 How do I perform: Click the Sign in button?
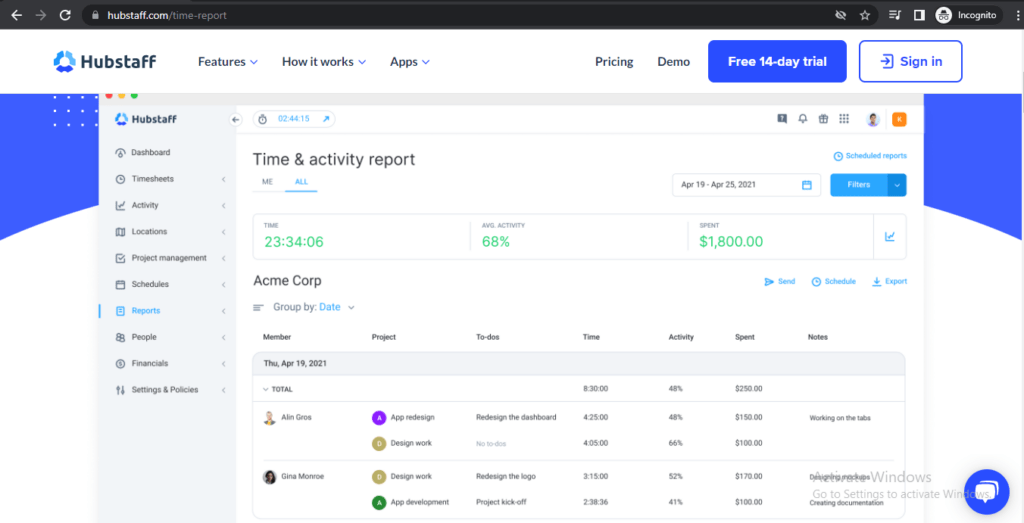tap(910, 61)
